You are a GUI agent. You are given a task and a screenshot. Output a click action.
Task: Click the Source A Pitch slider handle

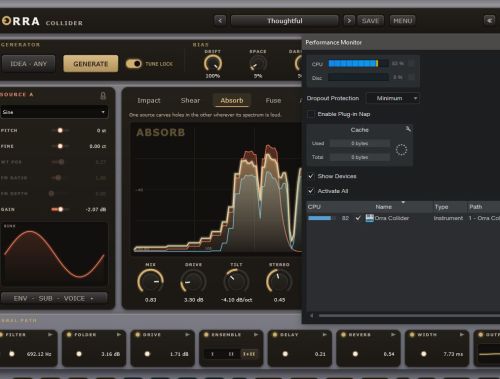(60, 130)
